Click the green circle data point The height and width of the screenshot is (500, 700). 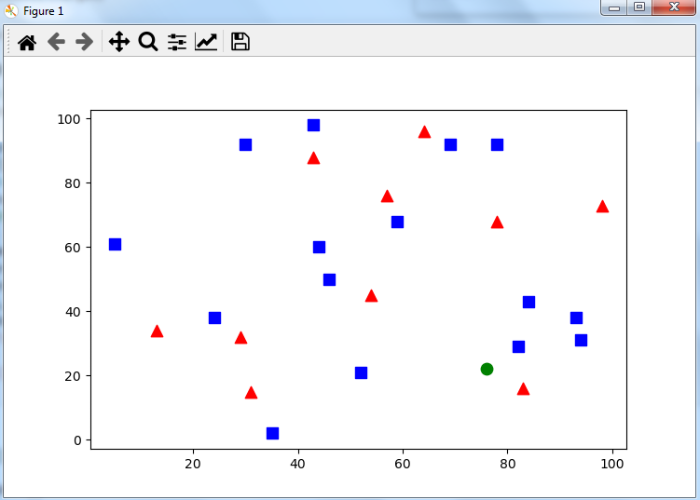tap(487, 369)
